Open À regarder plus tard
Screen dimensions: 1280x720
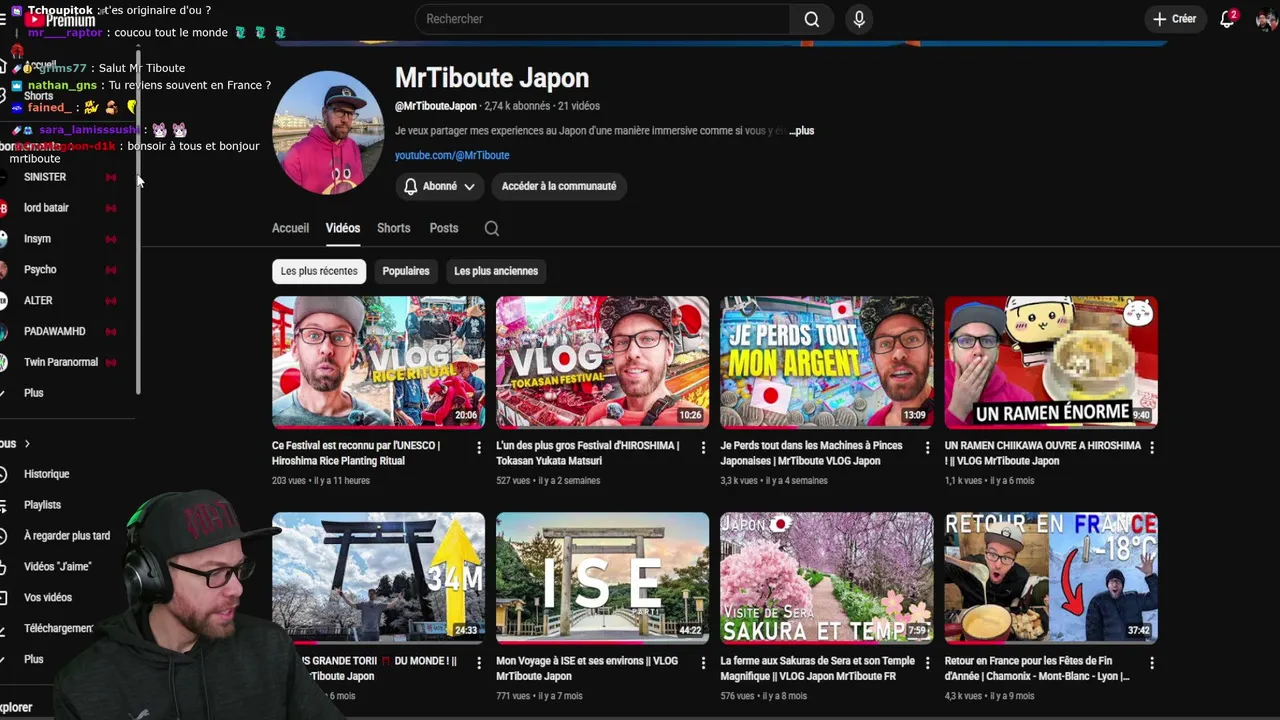[67, 536]
